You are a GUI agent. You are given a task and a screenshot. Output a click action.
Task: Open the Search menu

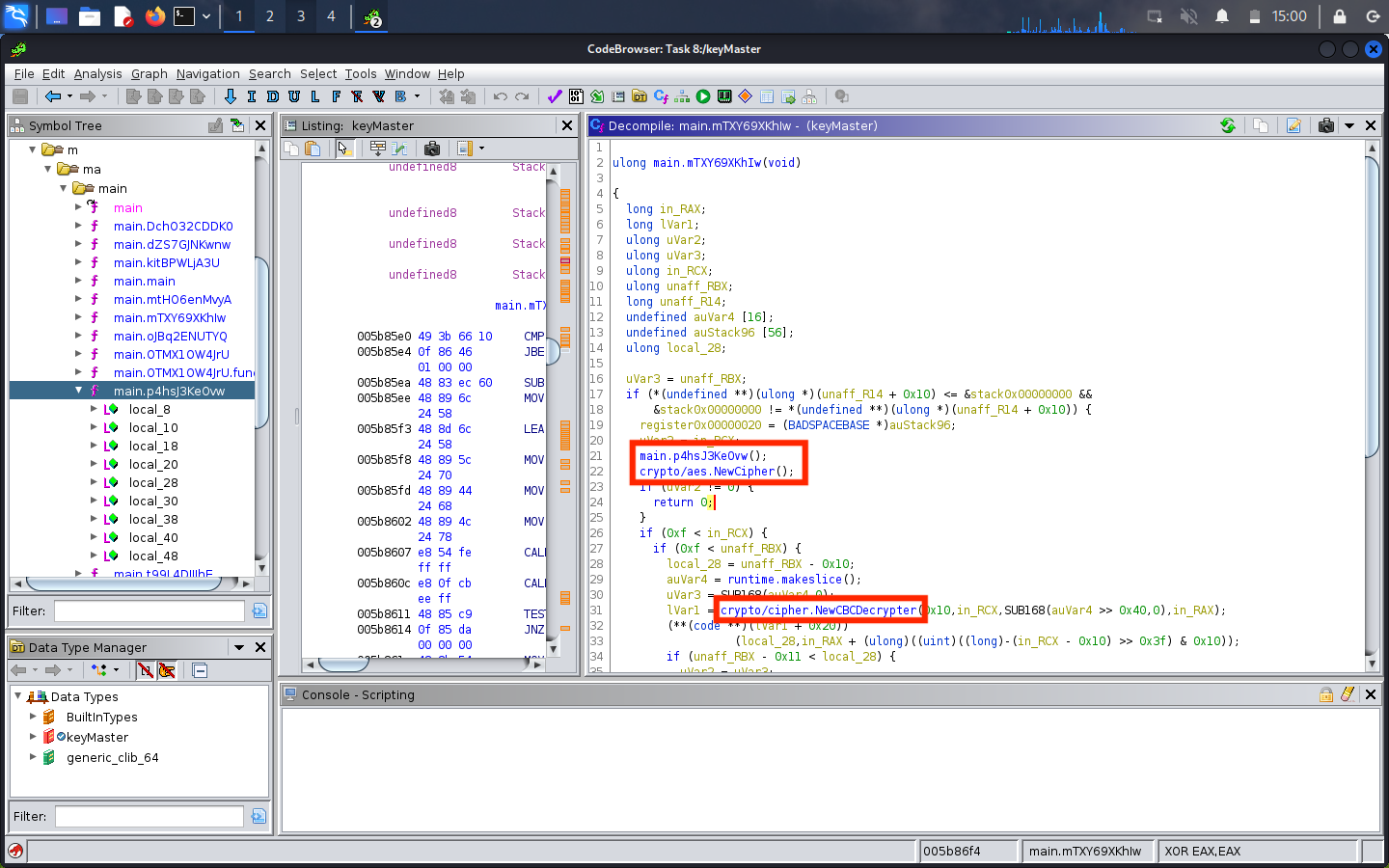click(269, 74)
